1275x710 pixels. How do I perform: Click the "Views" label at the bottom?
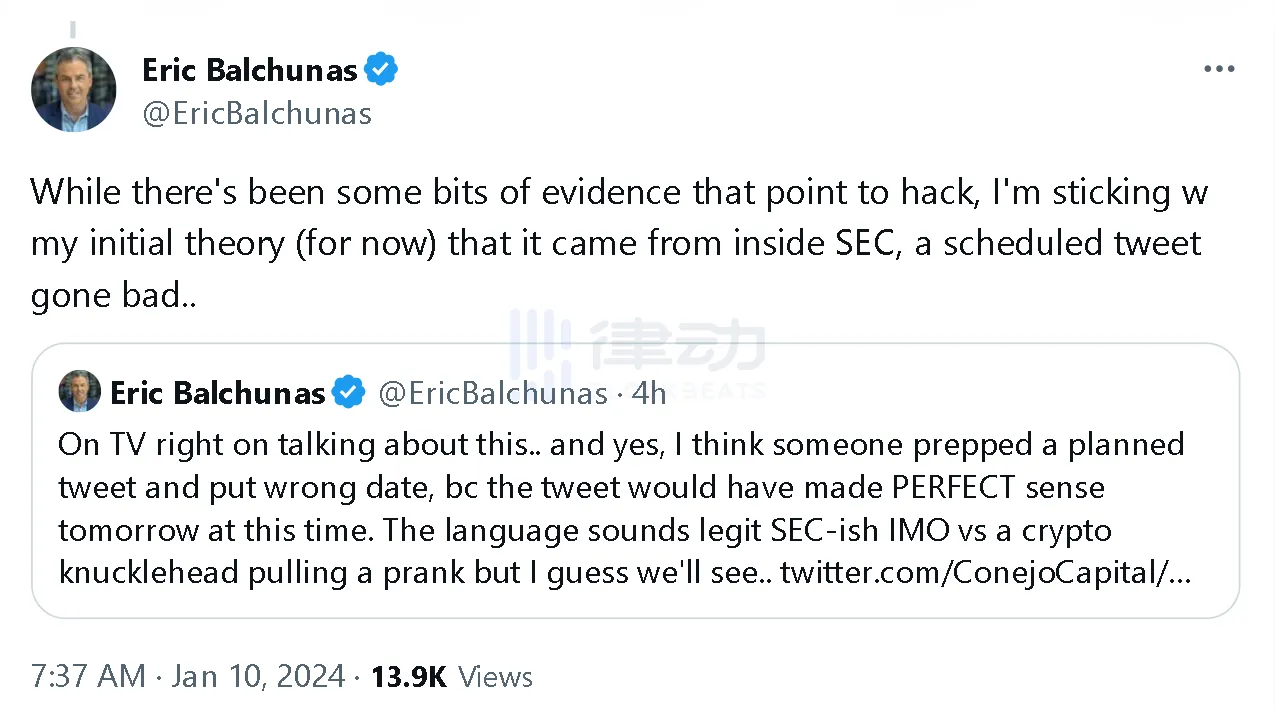pos(496,677)
